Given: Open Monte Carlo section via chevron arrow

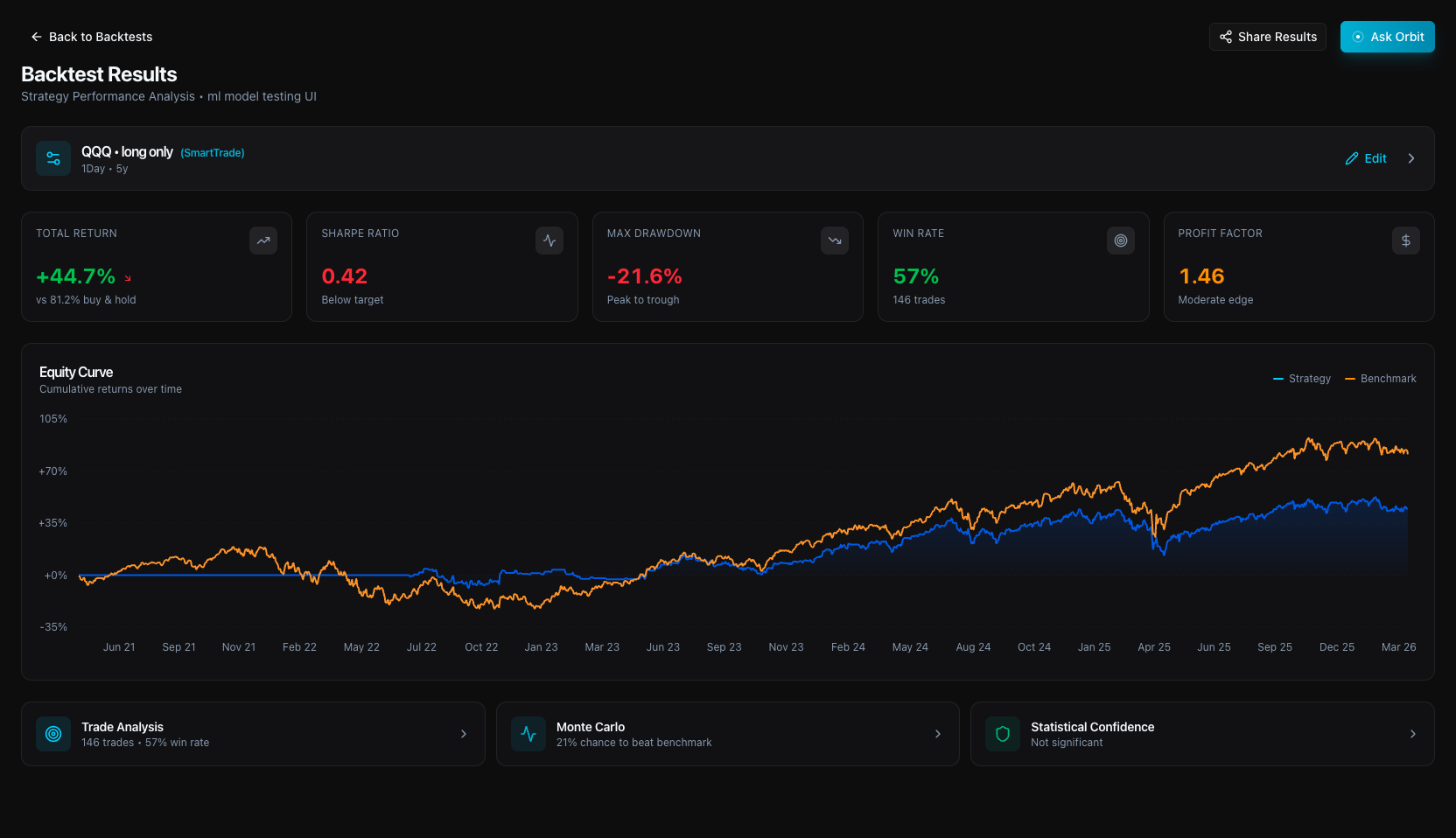Looking at the screenshot, I should pyautogui.click(x=938, y=734).
